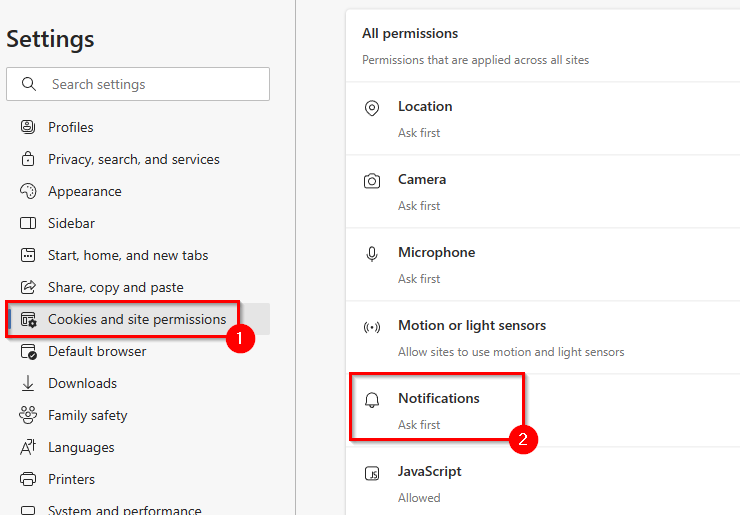Click the Location pin icon

pos(372,108)
